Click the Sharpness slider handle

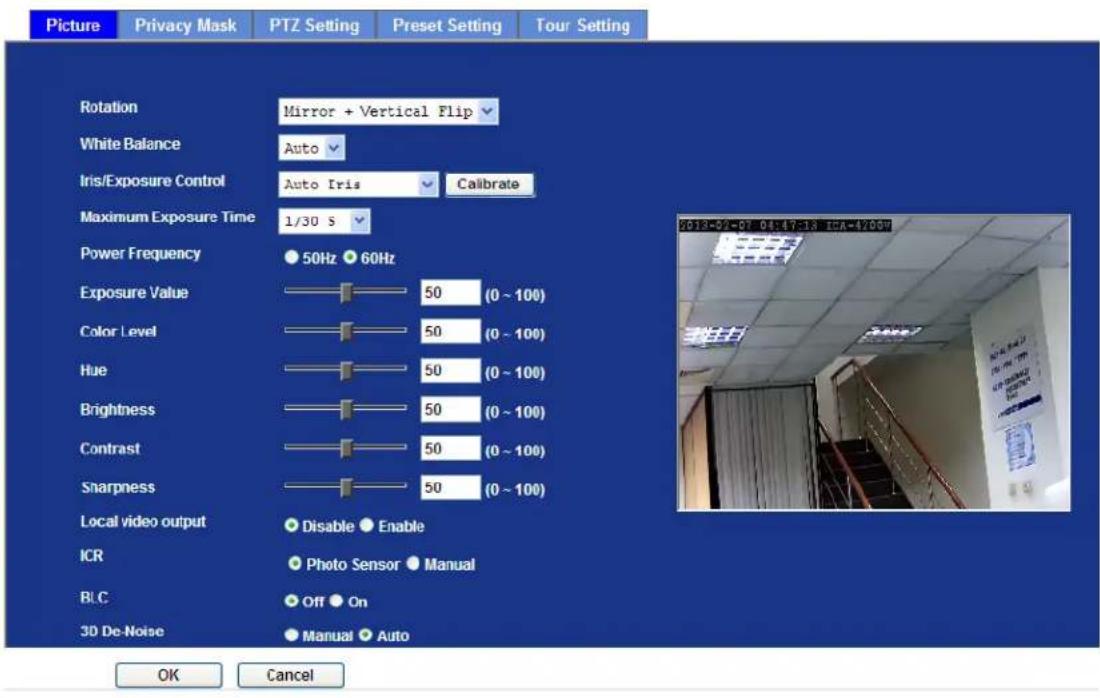[x=346, y=487]
